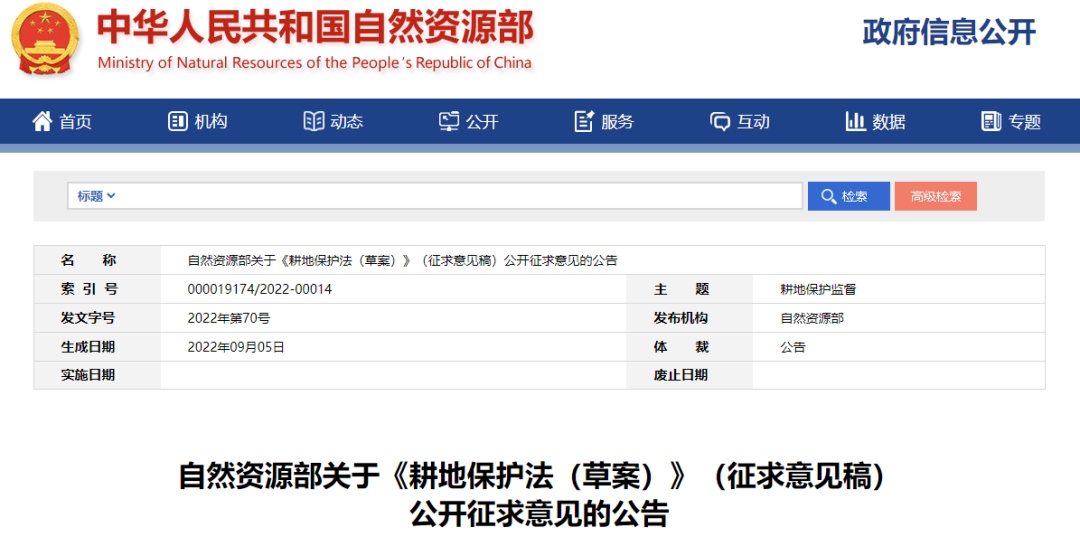The image size is (1080, 537).
Task: Click the home icon beside 首页
Action: (42, 121)
